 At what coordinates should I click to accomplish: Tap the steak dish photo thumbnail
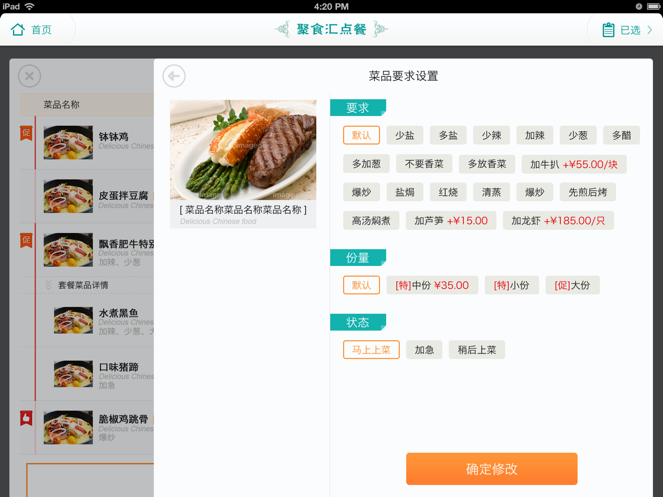point(243,150)
